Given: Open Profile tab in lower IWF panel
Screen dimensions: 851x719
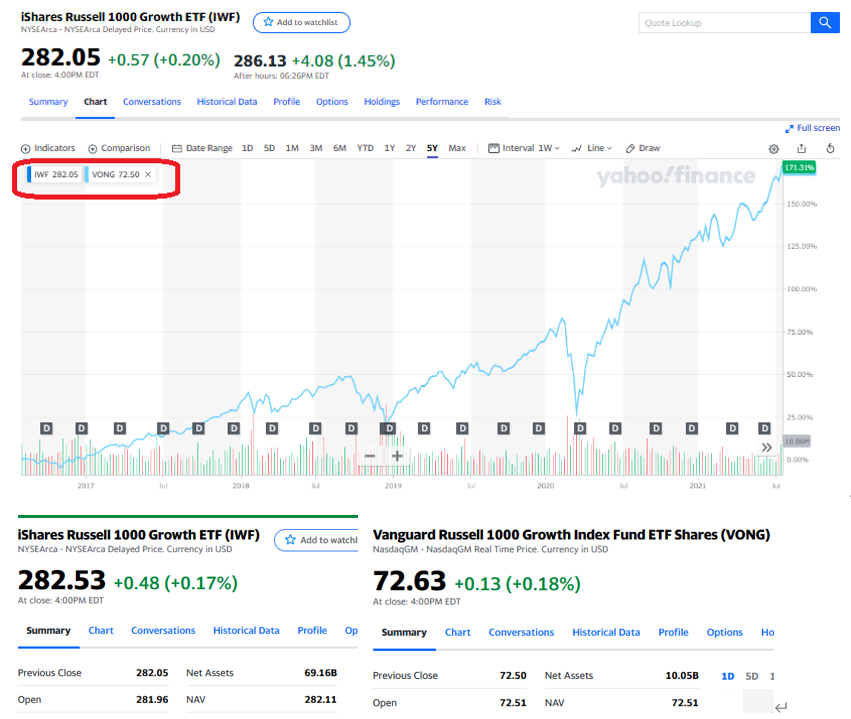Looking at the screenshot, I should 312,631.
